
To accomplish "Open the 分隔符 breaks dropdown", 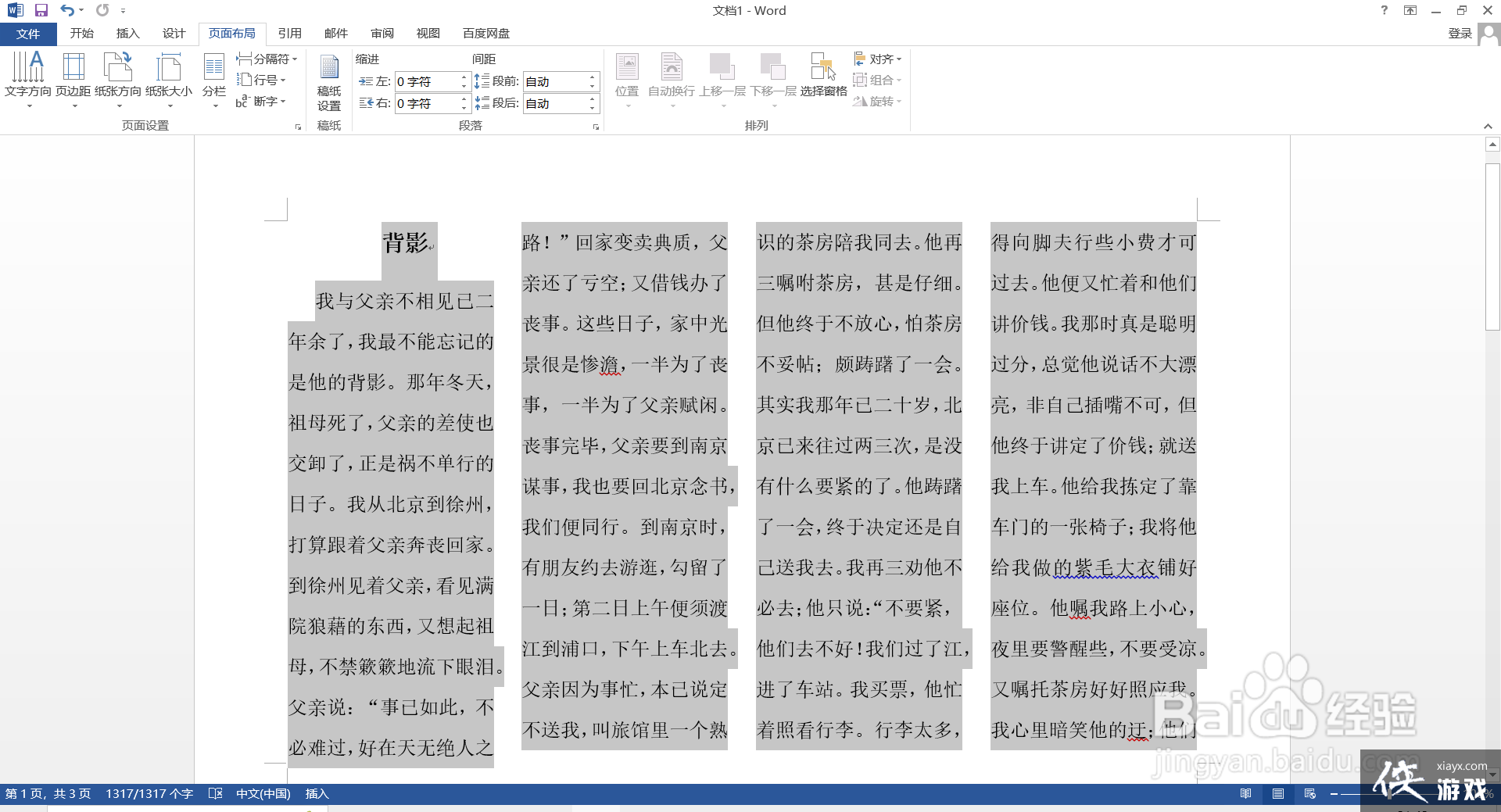I will (267, 59).
